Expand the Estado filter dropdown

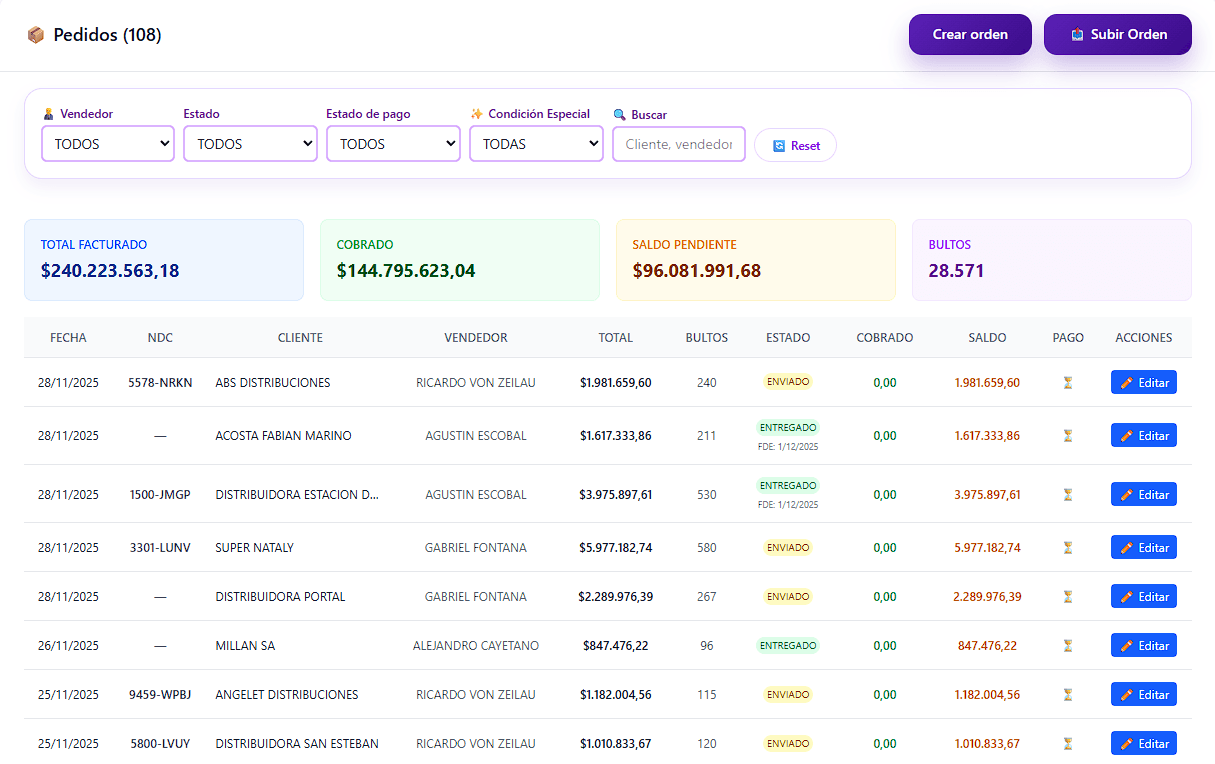tap(250, 143)
